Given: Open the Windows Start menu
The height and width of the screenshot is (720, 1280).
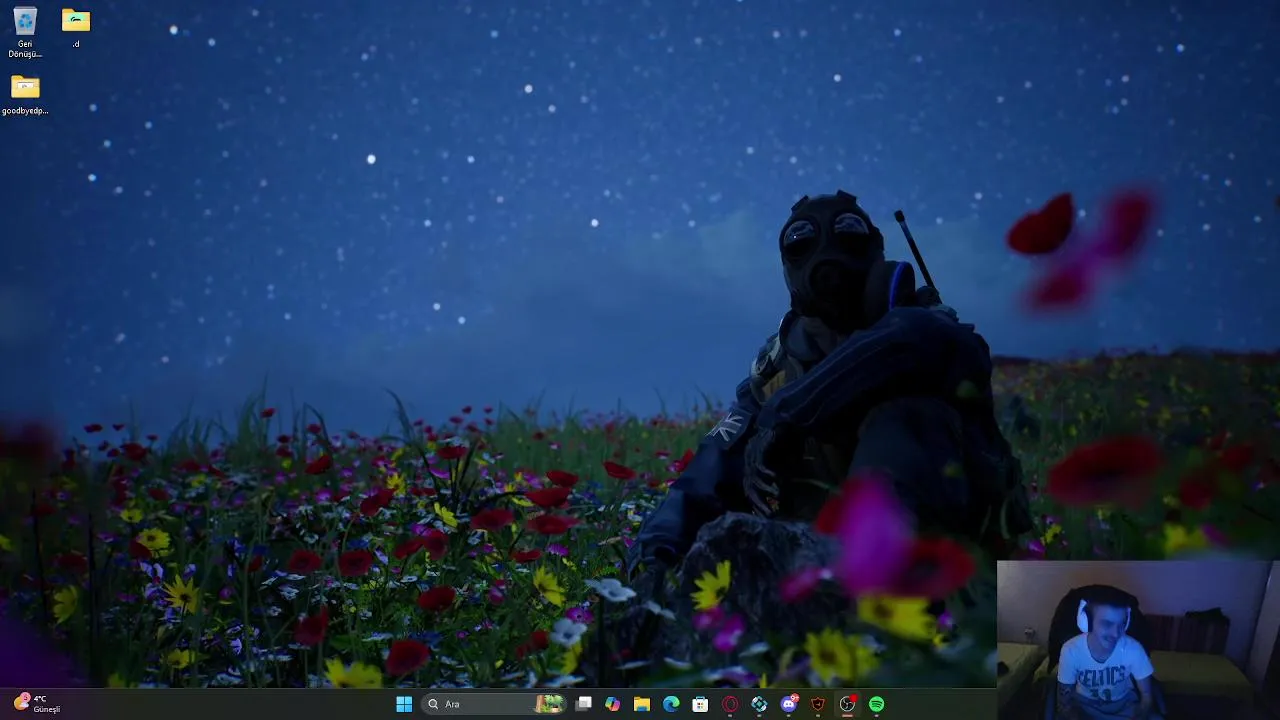Looking at the screenshot, I should [x=404, y=704].
